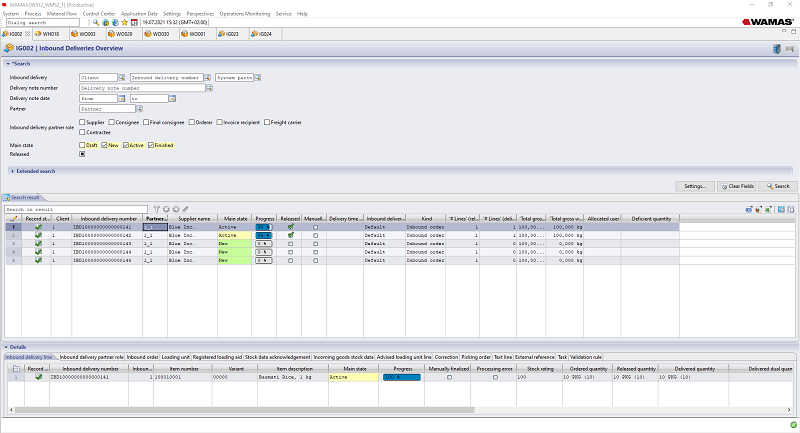Sort results by the Supplier name column header
The width and height of the screenshot is (800, 433).
point(193,218)
